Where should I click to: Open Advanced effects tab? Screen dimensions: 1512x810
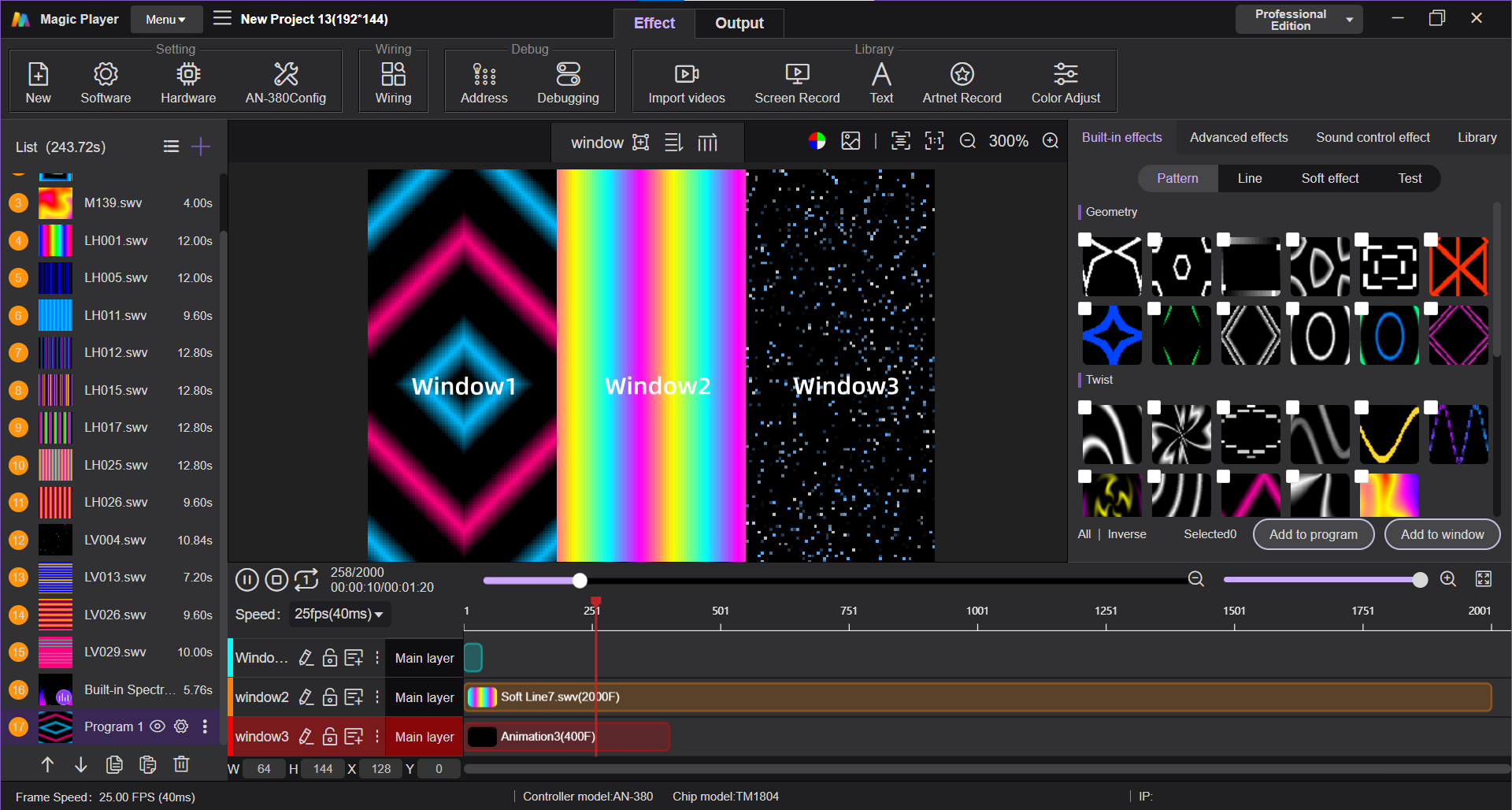(1239, 137)
